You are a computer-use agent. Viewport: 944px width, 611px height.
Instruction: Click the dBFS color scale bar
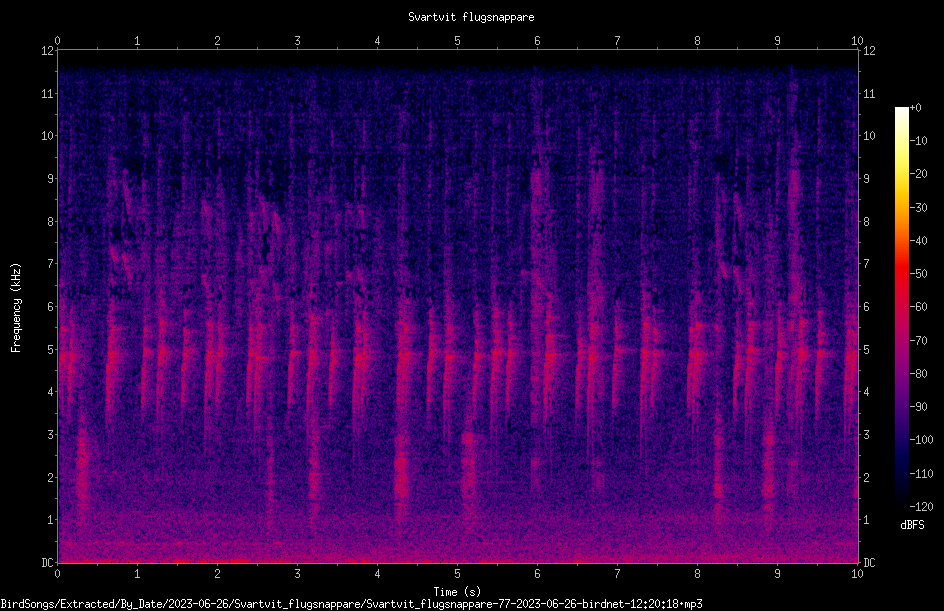901,307
